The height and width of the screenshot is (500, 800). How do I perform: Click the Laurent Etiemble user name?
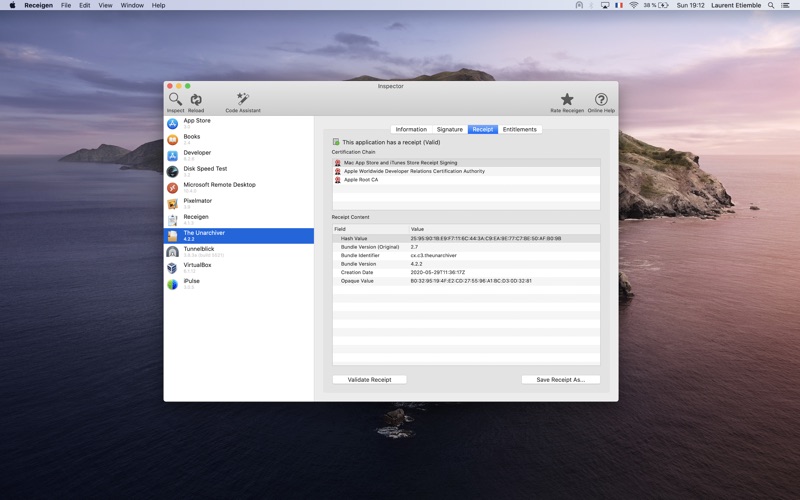point(736,5)
